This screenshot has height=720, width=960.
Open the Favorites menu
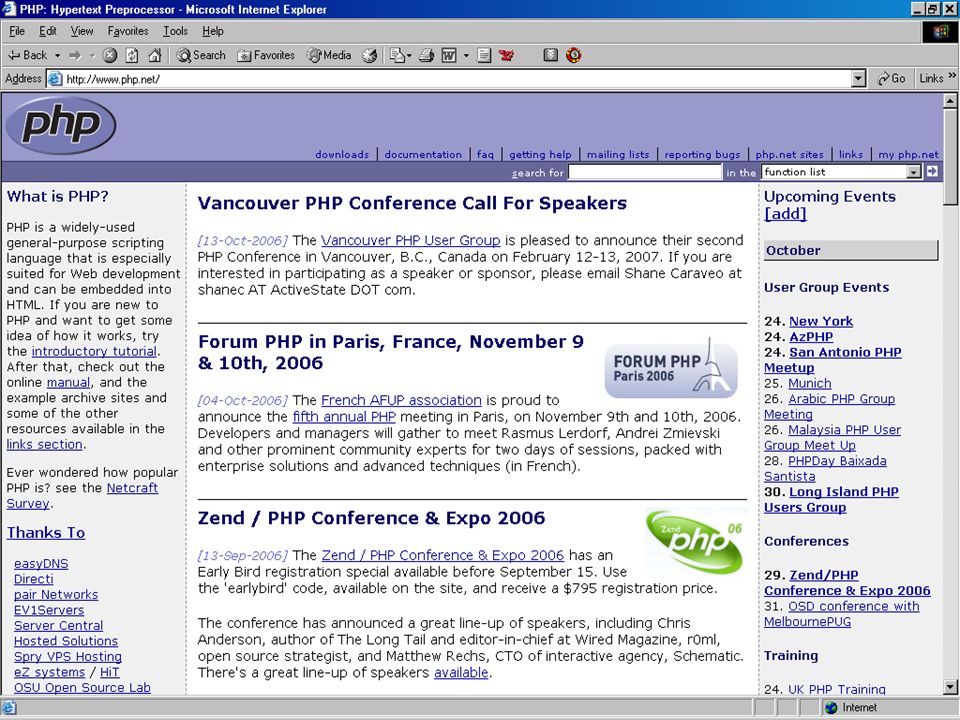pyautogui.click(x=128, y=31)
